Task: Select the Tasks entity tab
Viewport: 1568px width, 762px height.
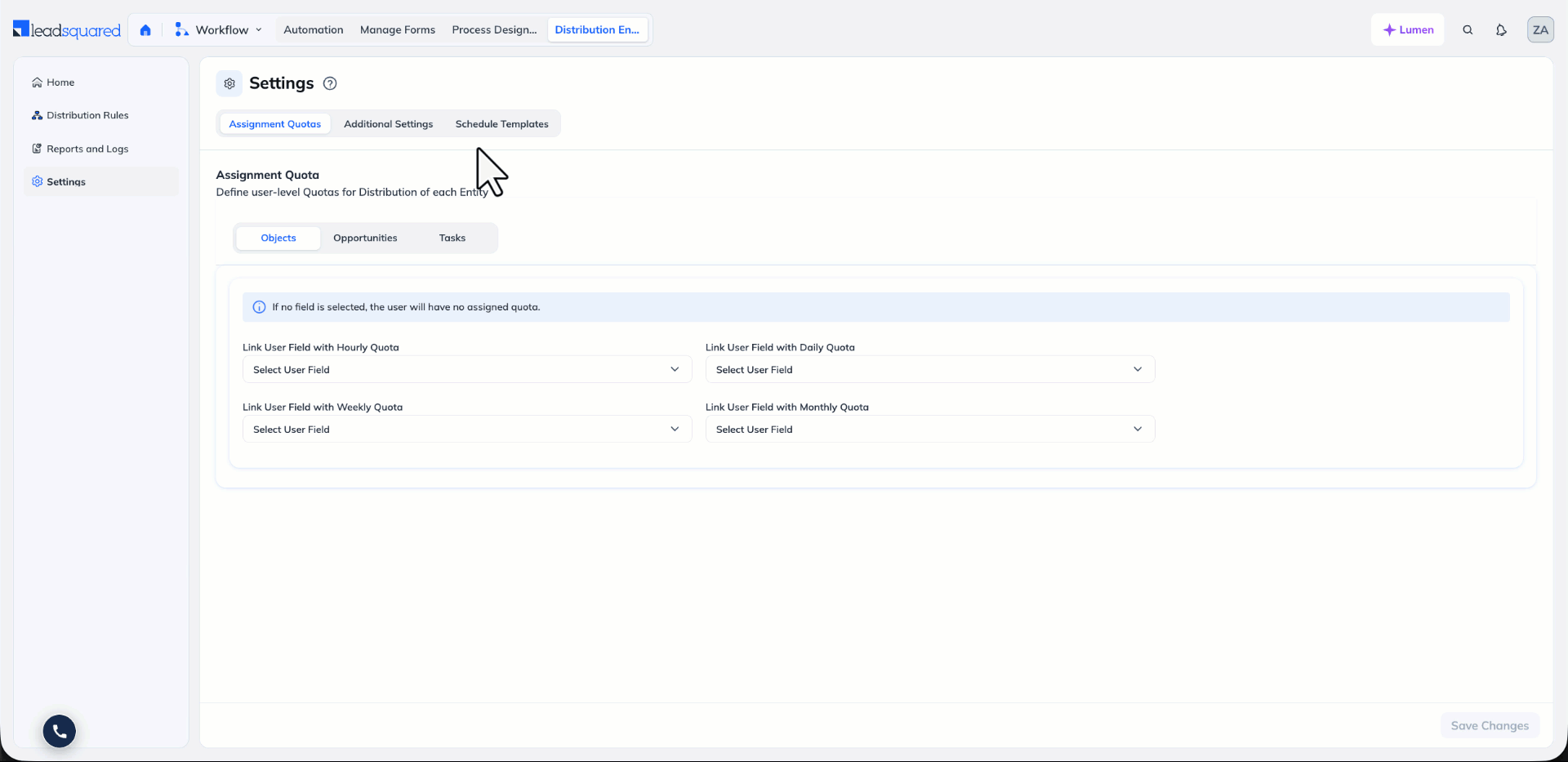Action: click(x=452, y=238)
